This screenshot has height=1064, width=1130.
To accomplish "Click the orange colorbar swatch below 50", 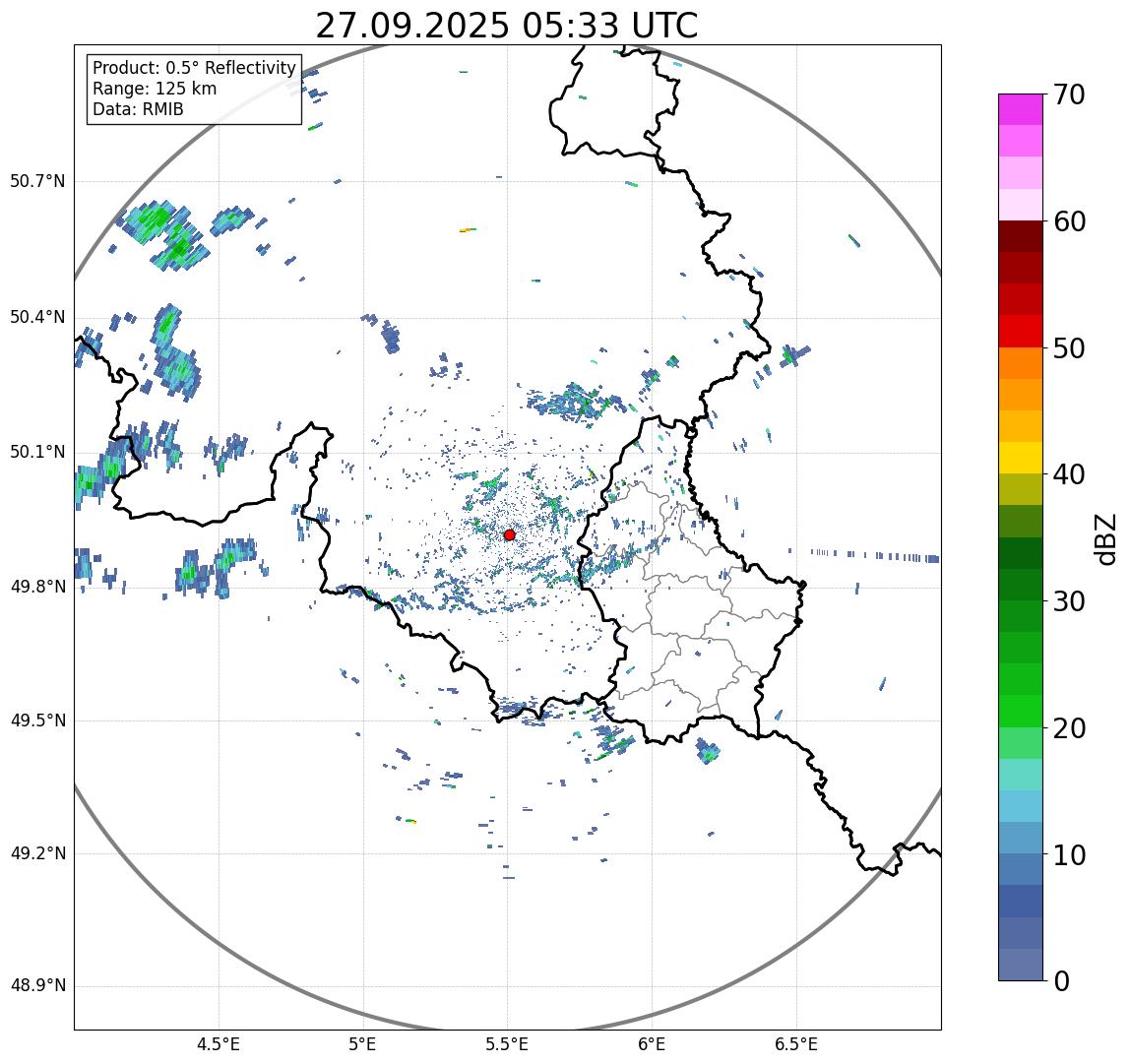I will point(1021,363).
